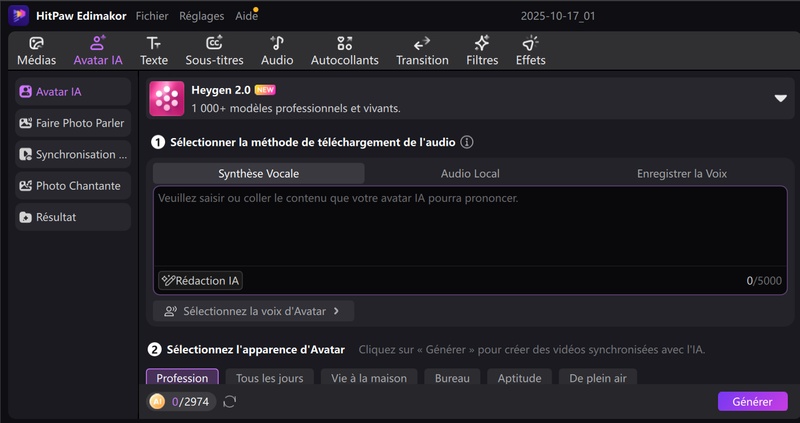Switch to the Audio Local tab
800x423 pixels.
tap(470, 174)
